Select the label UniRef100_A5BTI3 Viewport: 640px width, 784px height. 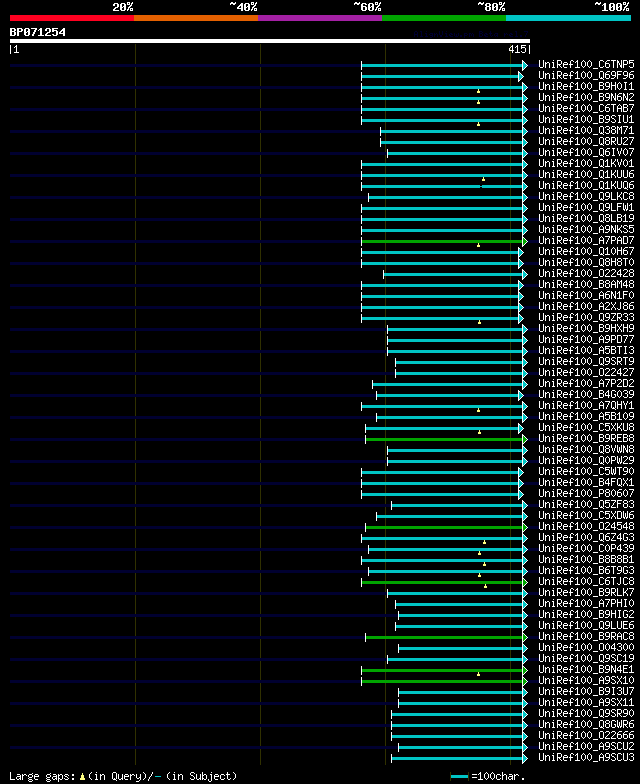586,350
